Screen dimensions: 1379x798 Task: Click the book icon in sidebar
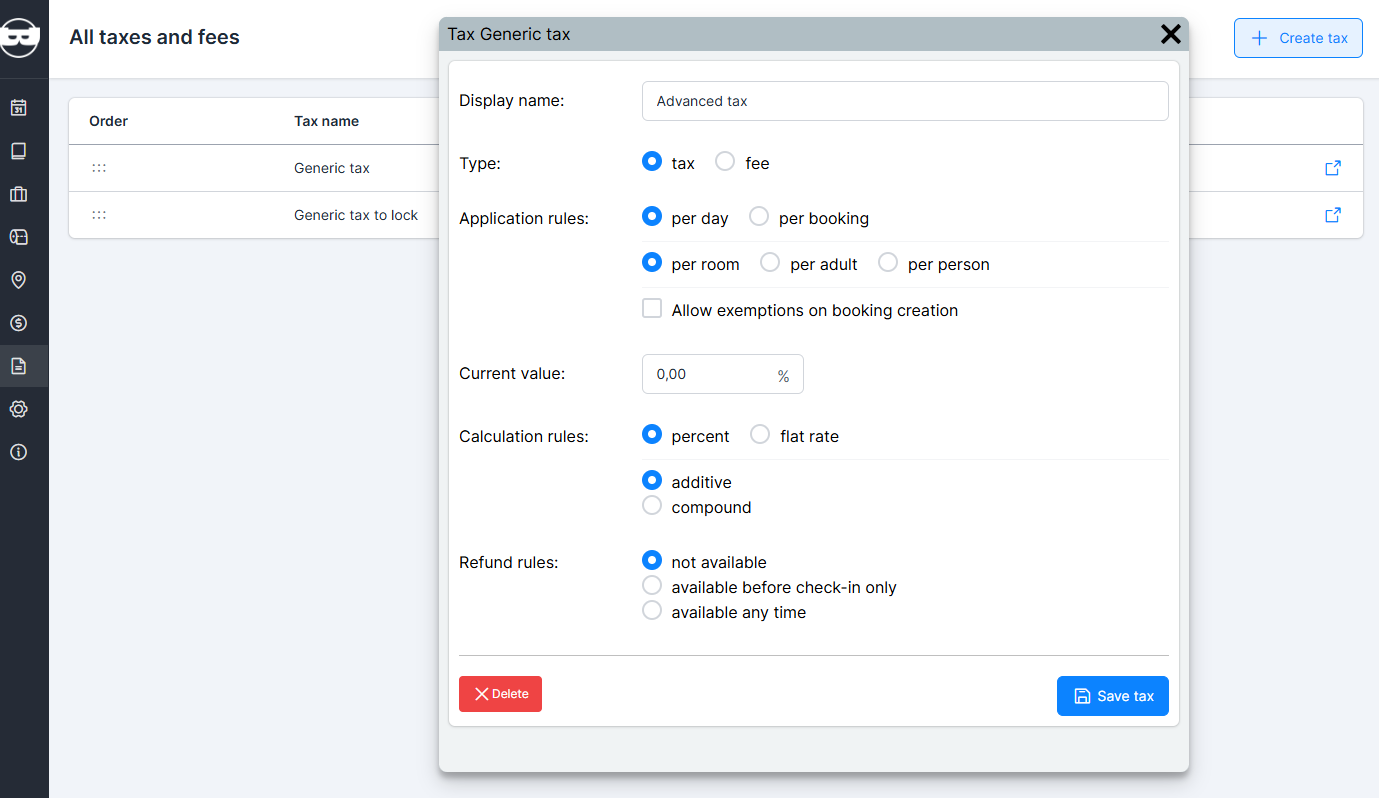(18, 151)
